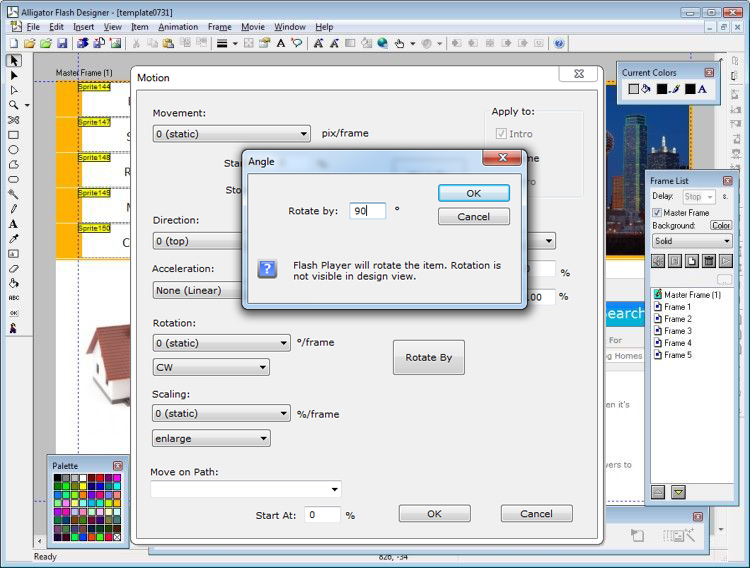Select the ABC text tool
The width and height of the screenshot is (750, 568).
pyautogui.click(x=13, y=298)
